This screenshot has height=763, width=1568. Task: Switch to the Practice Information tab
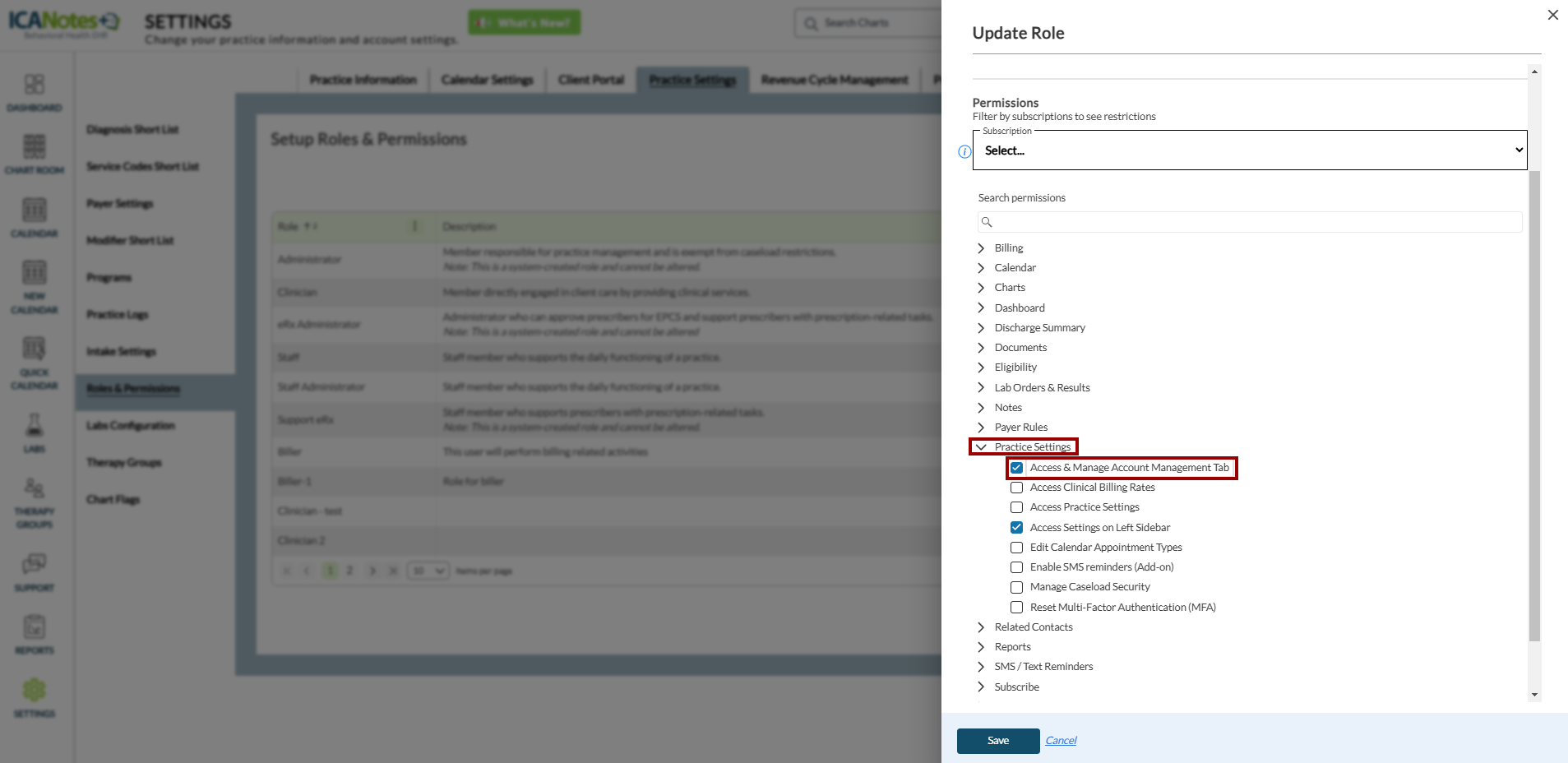click(x=363, y=80)
